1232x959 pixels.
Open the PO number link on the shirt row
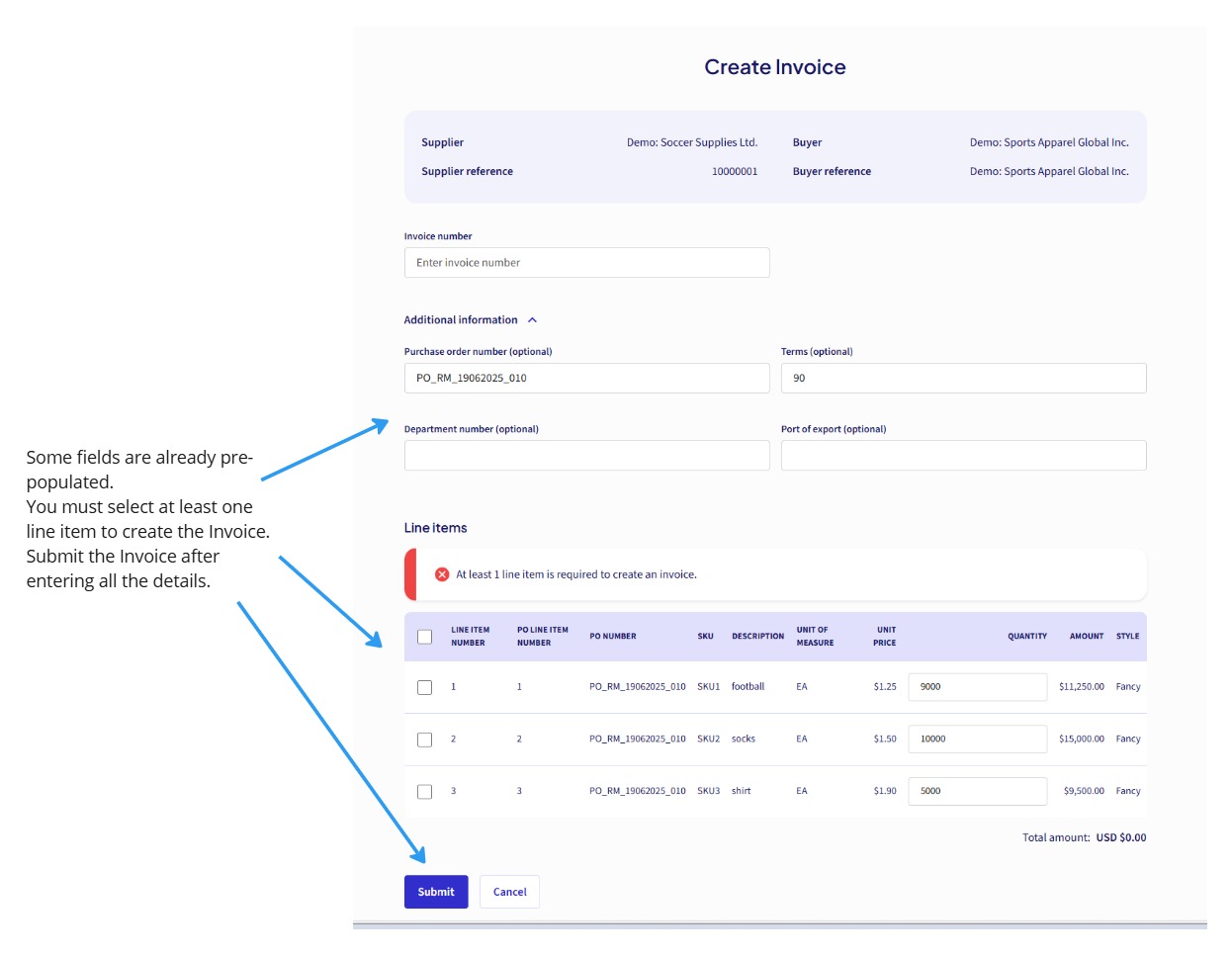[637, 791]
